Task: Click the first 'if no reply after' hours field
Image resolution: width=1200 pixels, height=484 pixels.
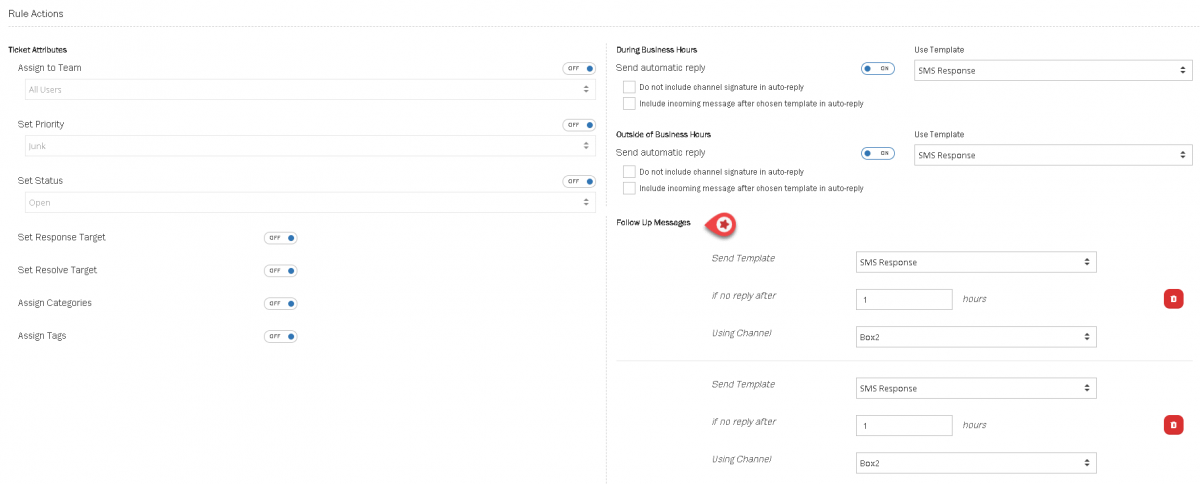Action: point(904,300)
